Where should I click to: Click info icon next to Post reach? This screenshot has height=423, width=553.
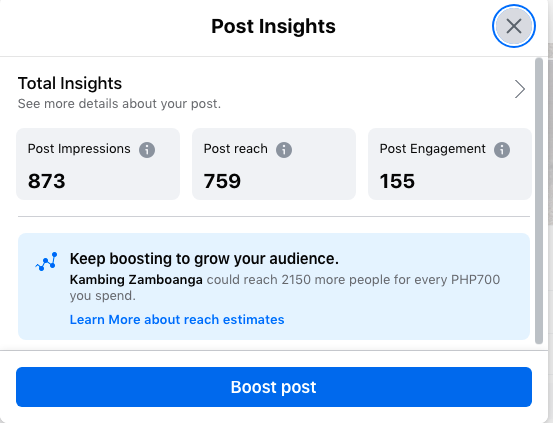284,150
